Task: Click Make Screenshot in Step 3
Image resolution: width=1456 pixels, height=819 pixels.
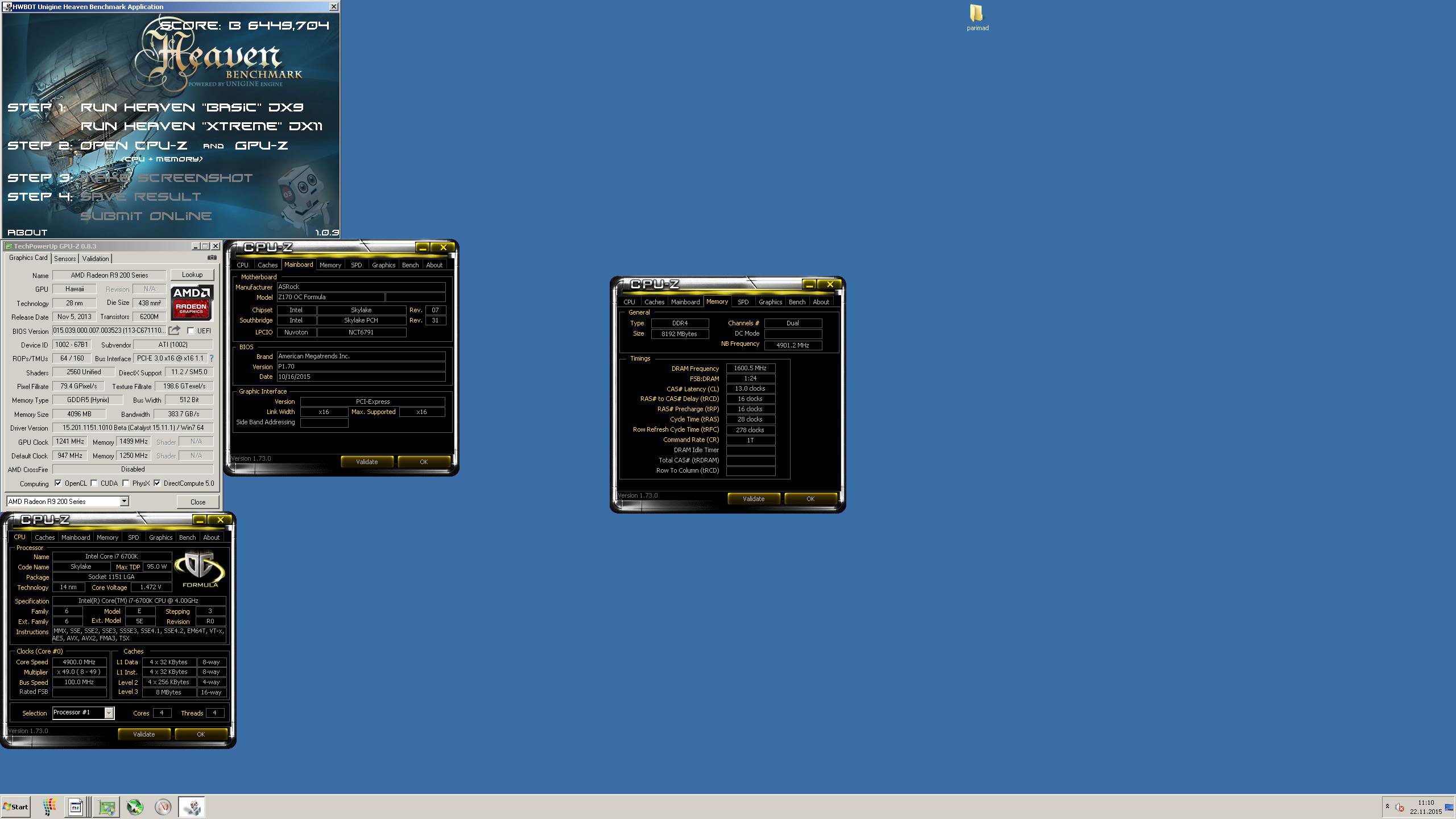Action: [x=167, y=177]
